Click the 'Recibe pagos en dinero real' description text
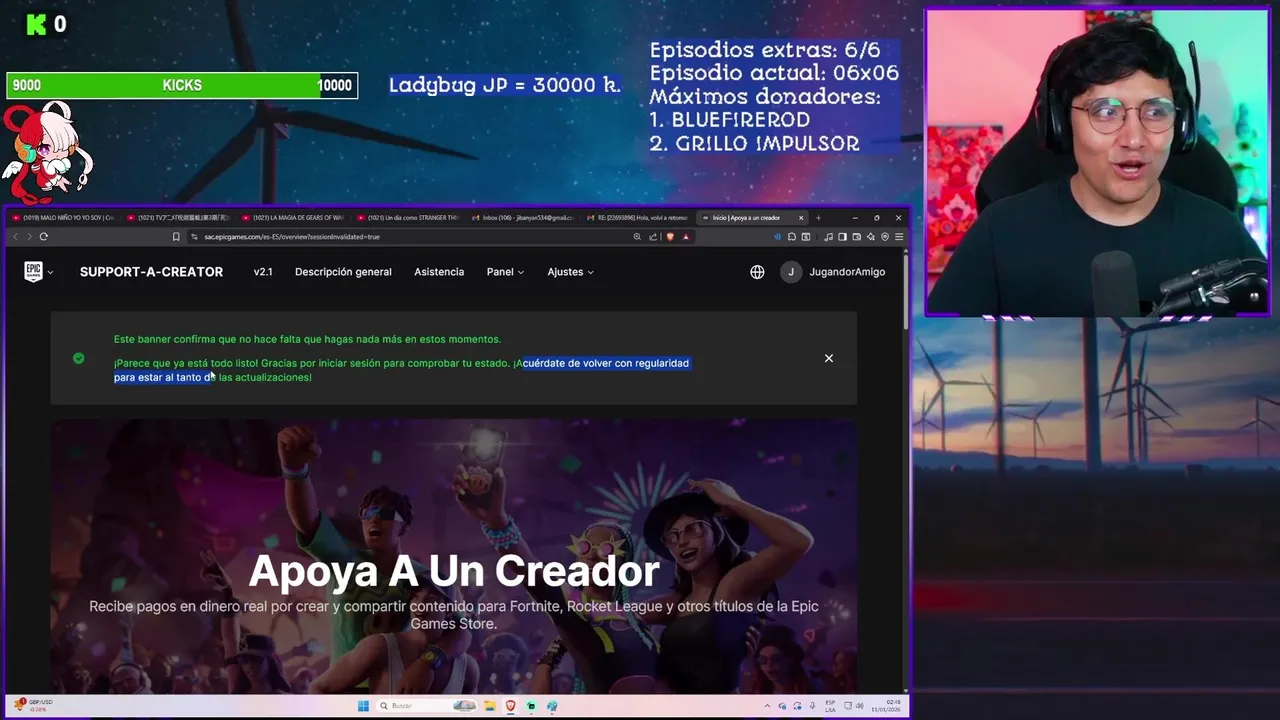Viewport: 1280px width, 720px height. 454,615
